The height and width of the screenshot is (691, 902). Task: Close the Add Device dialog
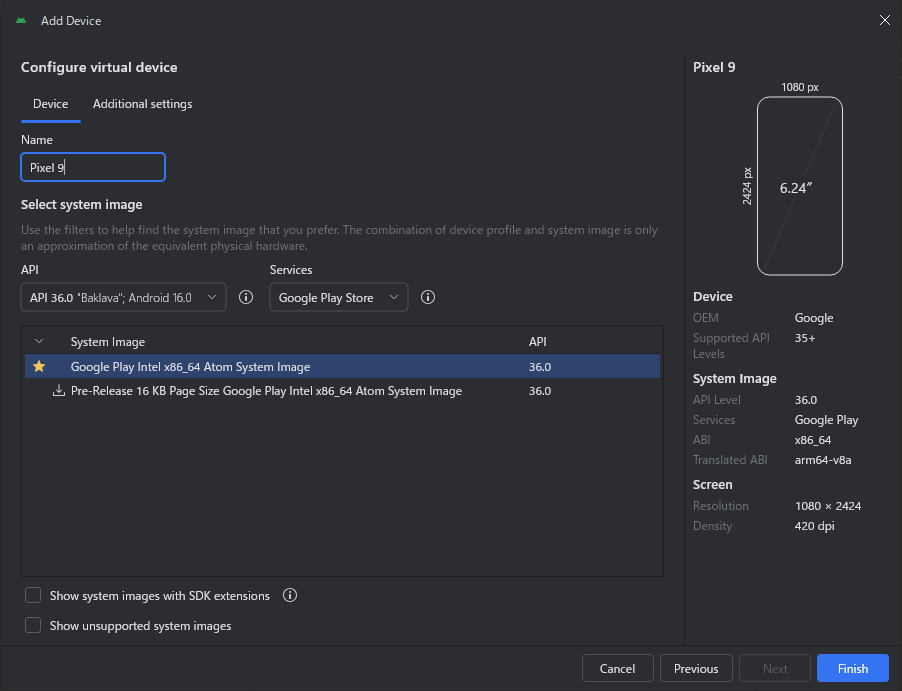[885, 20]
